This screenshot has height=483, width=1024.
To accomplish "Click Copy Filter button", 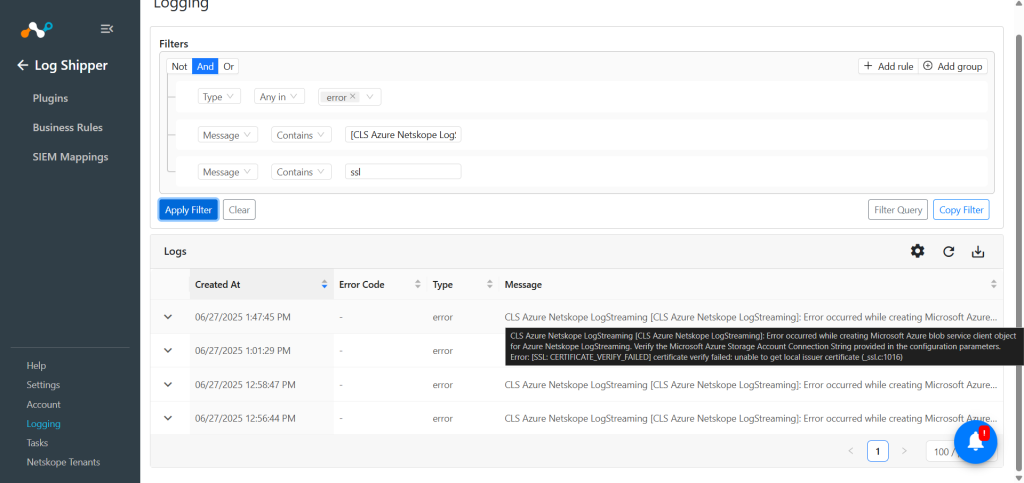I will [x=961, y=210].
